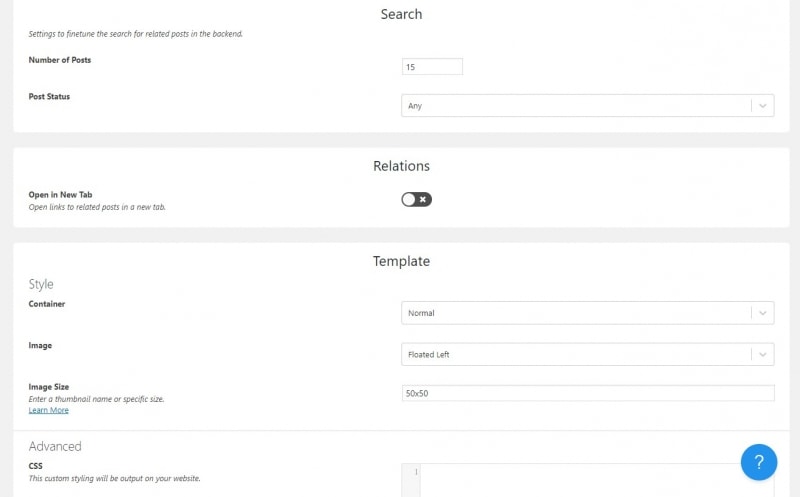The width and height of the screenshot is (800, 497).
Task: Click the 'Any' value in Post Status
Action: point(415,105)
